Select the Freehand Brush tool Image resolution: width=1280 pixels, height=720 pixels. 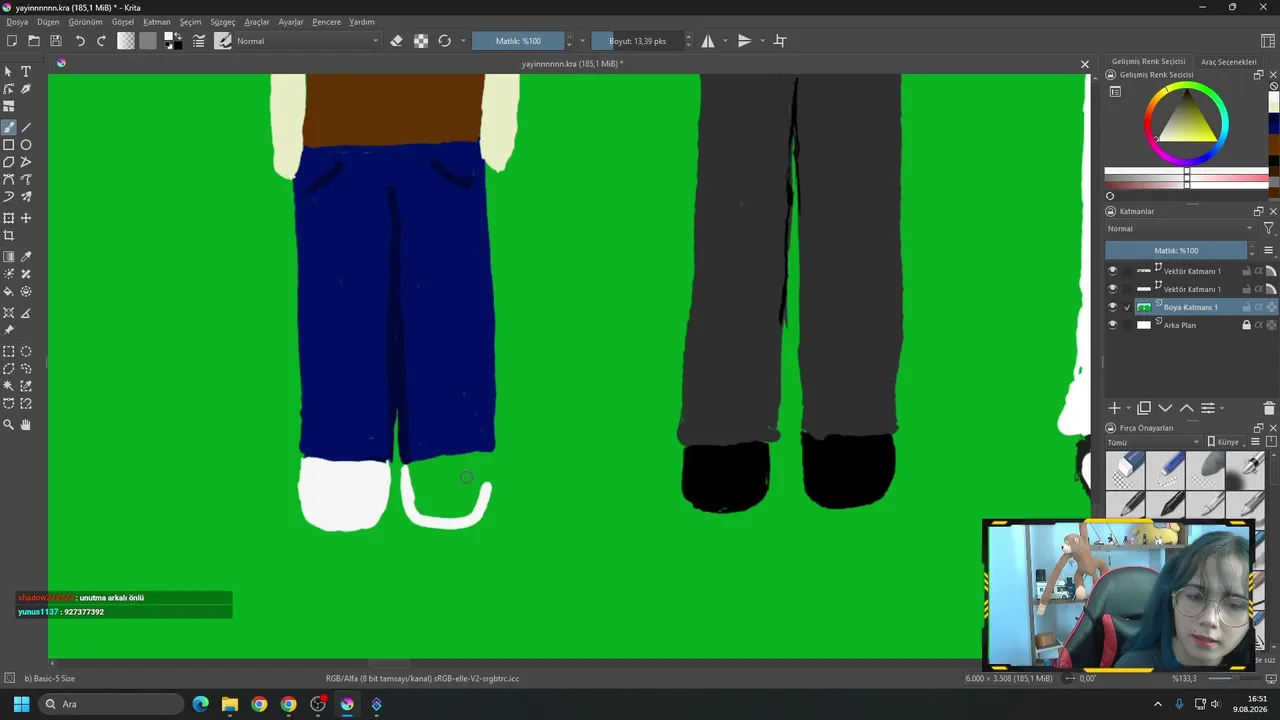click(x=9, y=128)
